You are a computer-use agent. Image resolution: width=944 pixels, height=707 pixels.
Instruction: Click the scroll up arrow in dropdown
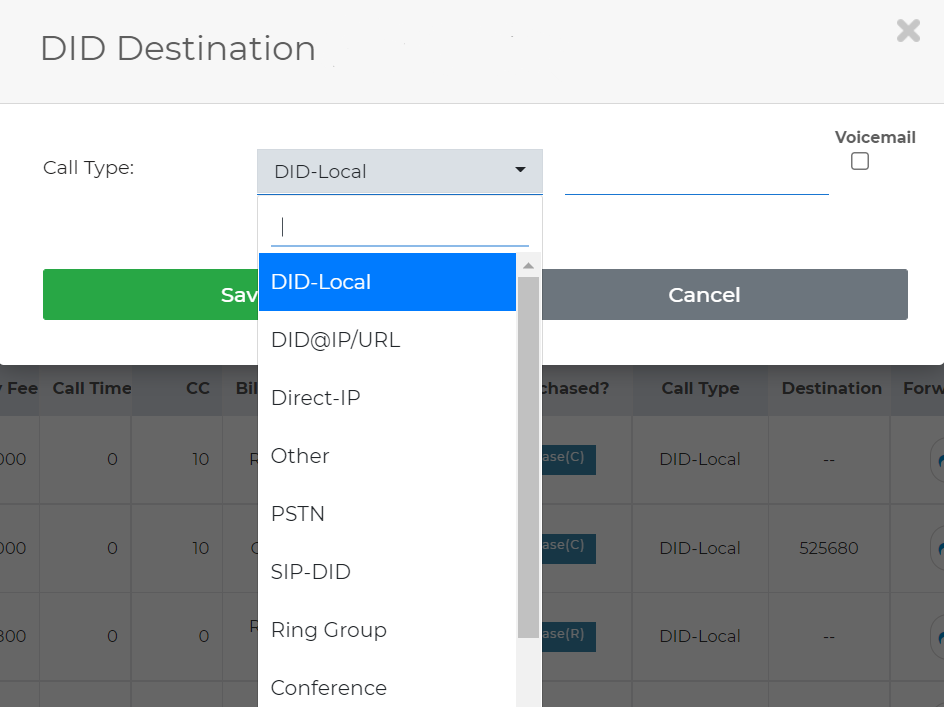tap(528, 265)
